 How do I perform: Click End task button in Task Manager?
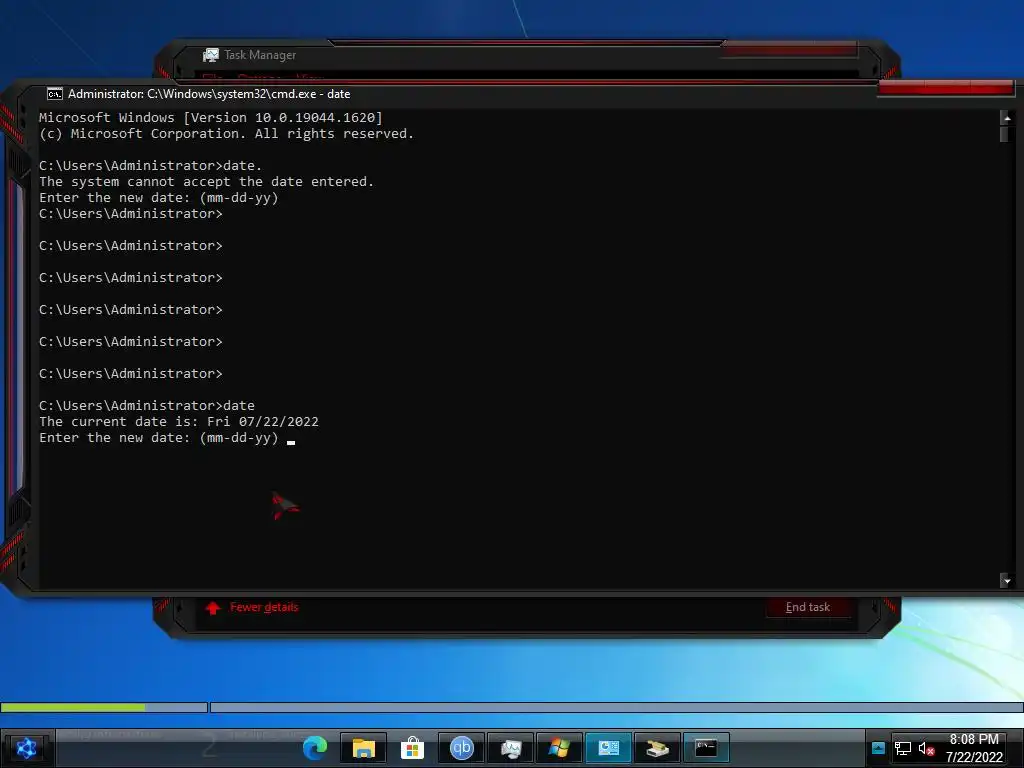click(808, 607)
